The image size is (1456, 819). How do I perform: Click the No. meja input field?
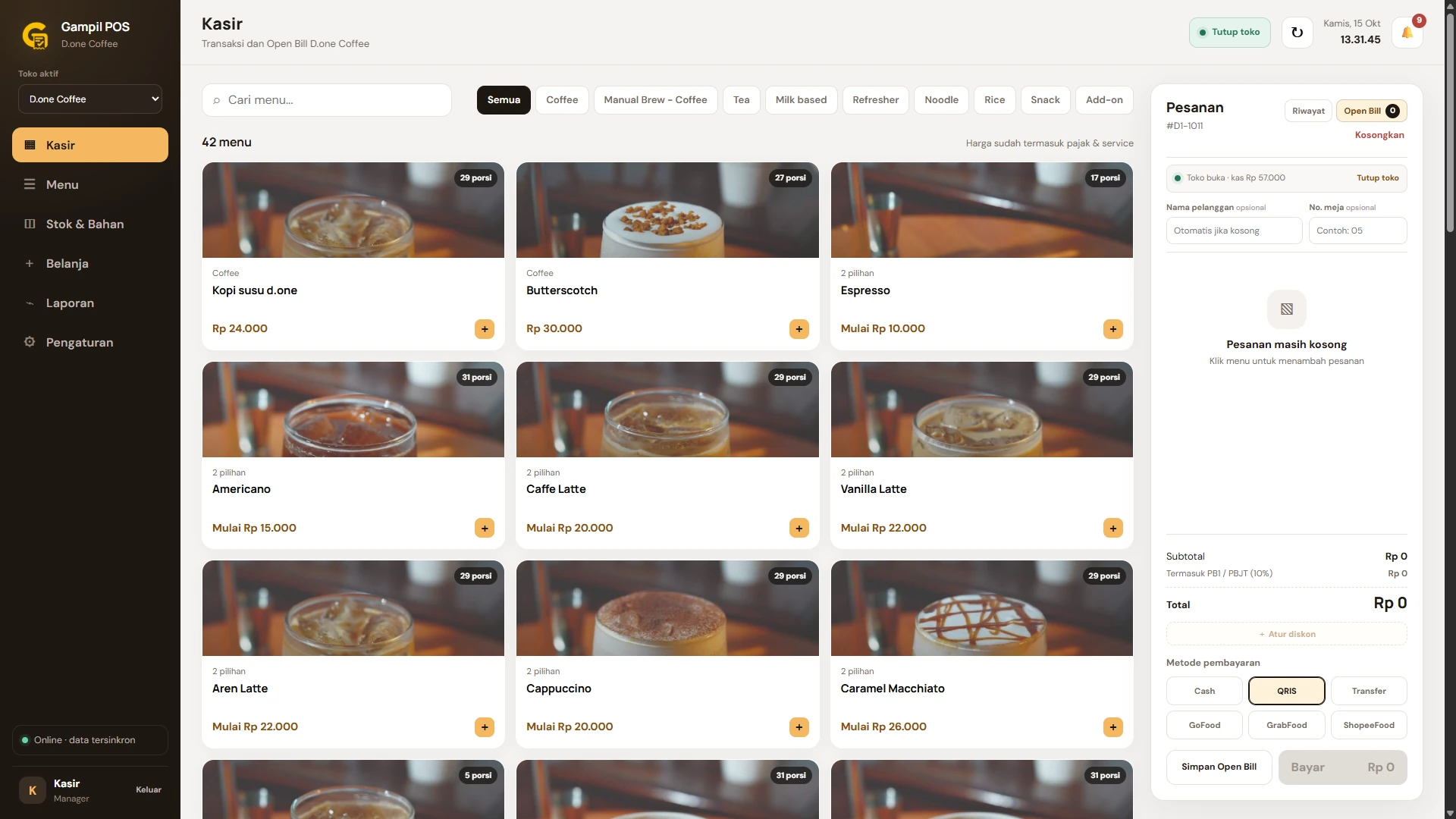coord(1357,231)
